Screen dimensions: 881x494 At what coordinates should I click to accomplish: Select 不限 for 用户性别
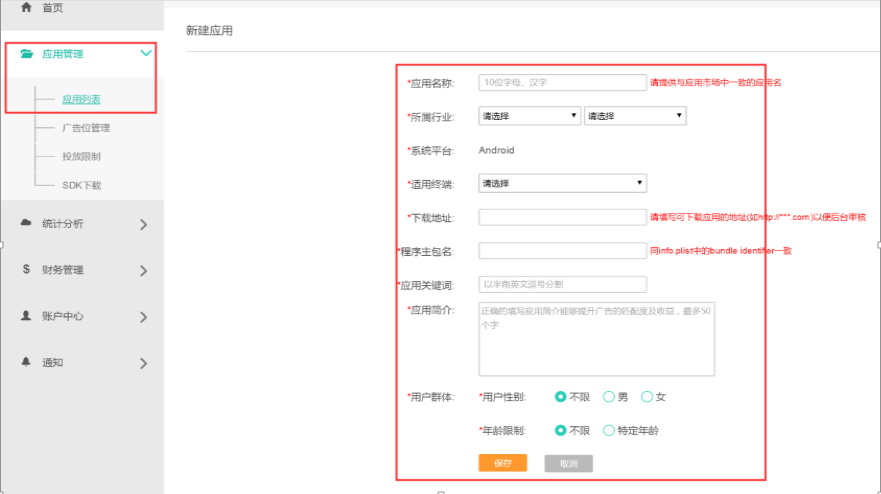point(561,397)
